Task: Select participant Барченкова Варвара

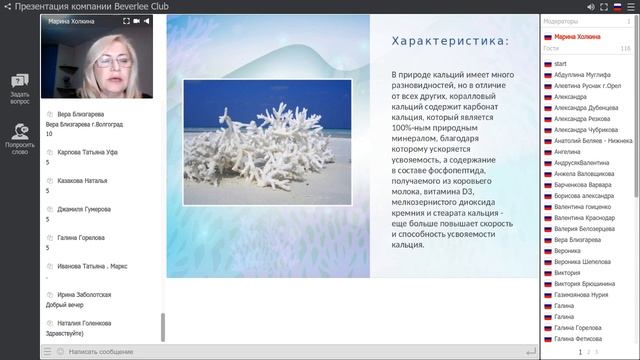Action: click(x=582, y=185)
